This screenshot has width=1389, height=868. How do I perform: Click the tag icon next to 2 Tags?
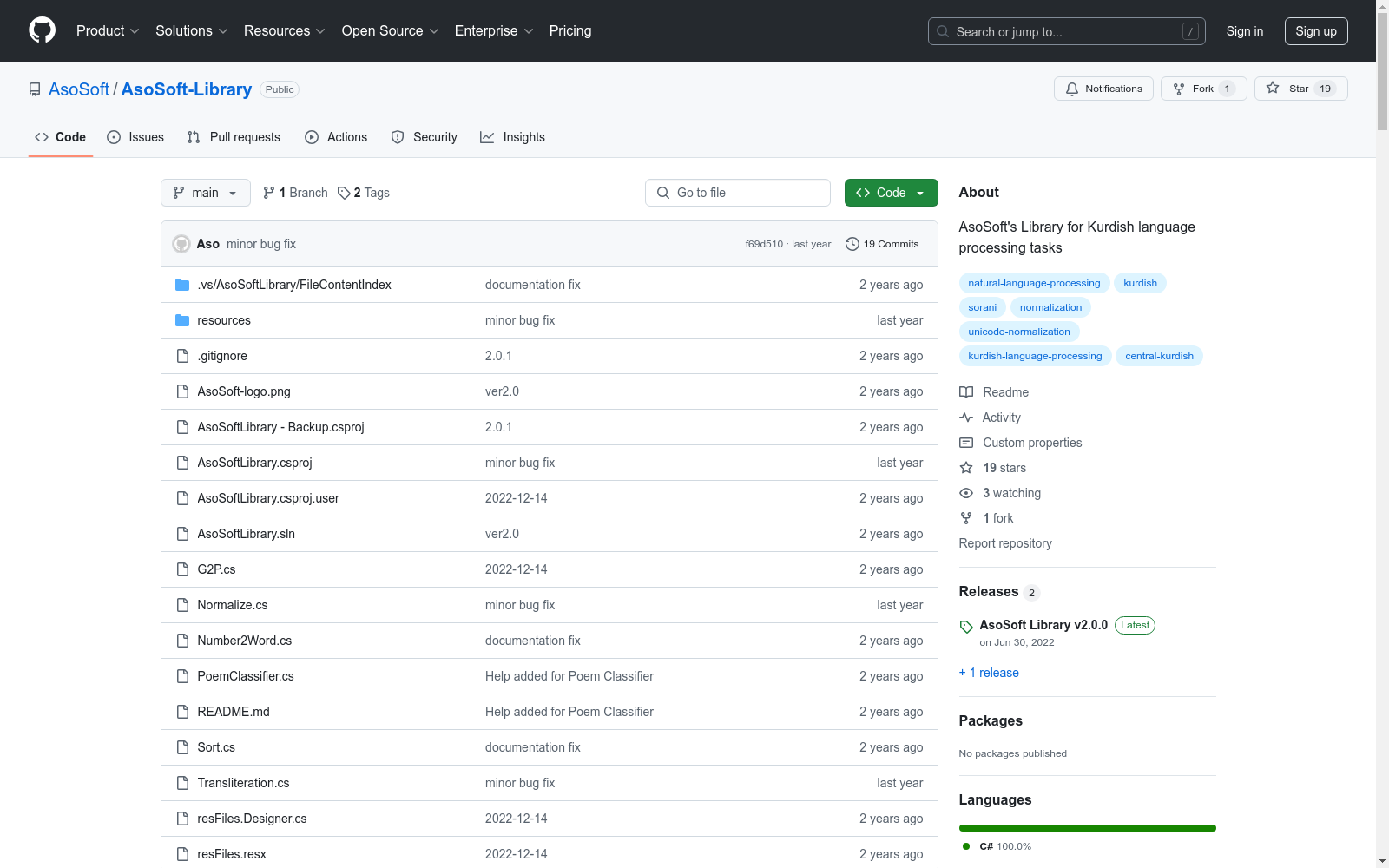[x=344, y=193]
